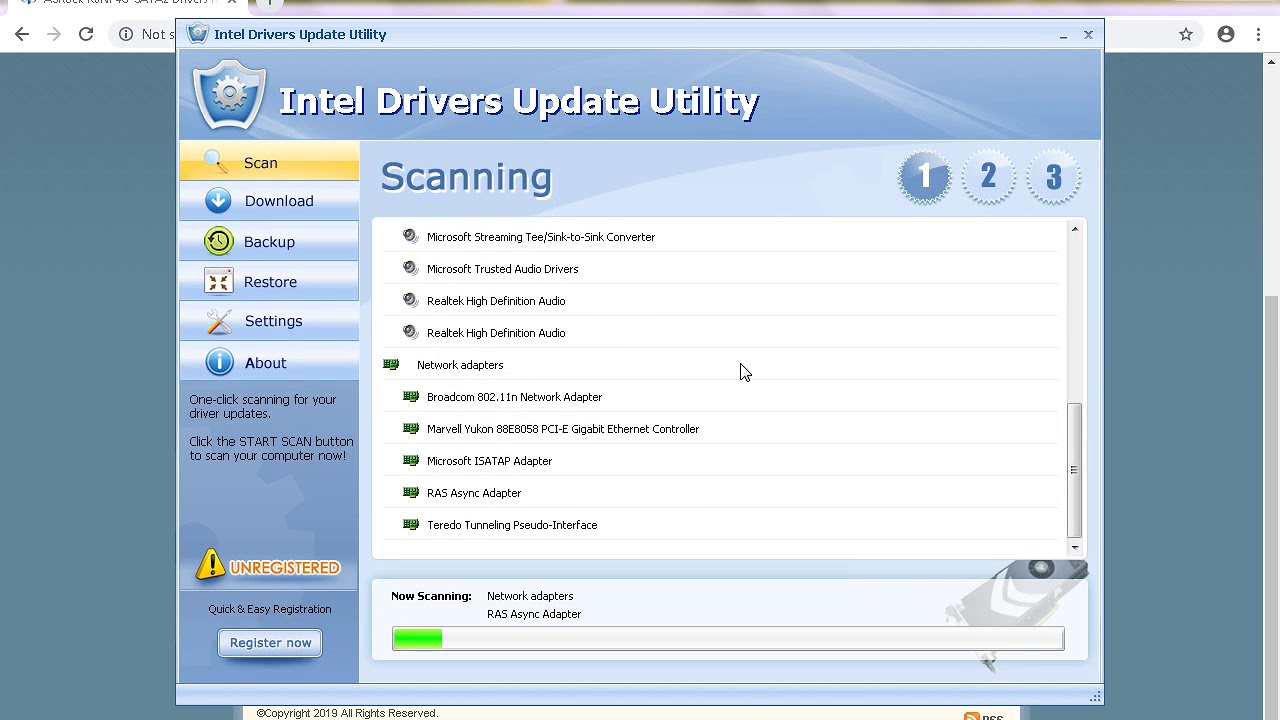
Task: Click the Marvell Yukon Ethernet Controller icon
Action: click(x=410, y=428)
